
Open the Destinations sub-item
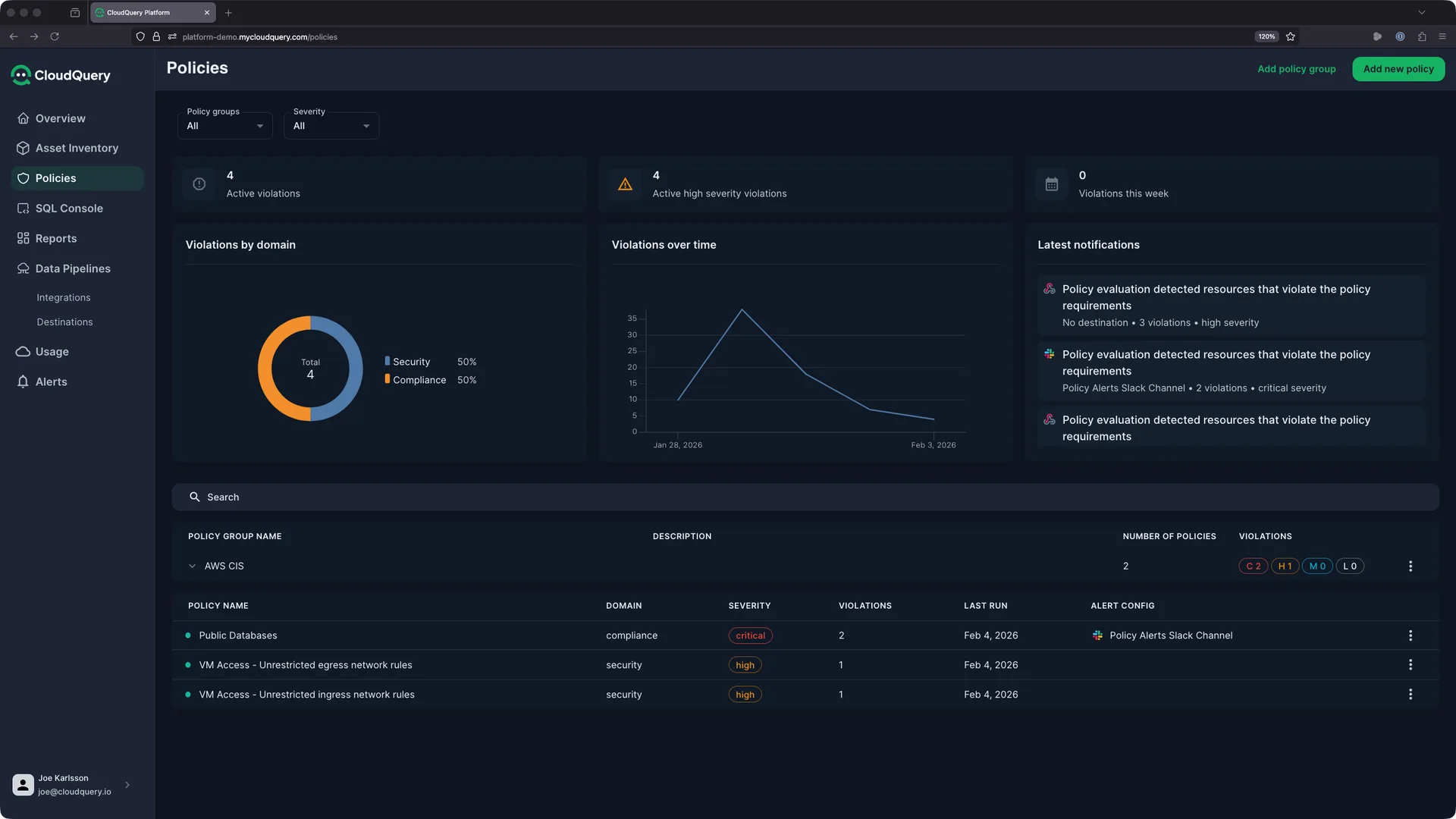click(64, 322)
